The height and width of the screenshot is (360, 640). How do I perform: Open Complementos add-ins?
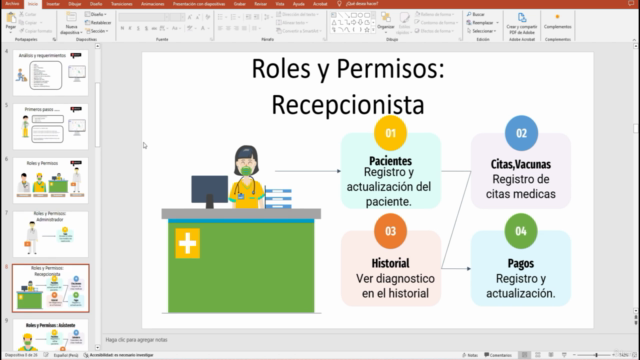pos(558,21)
